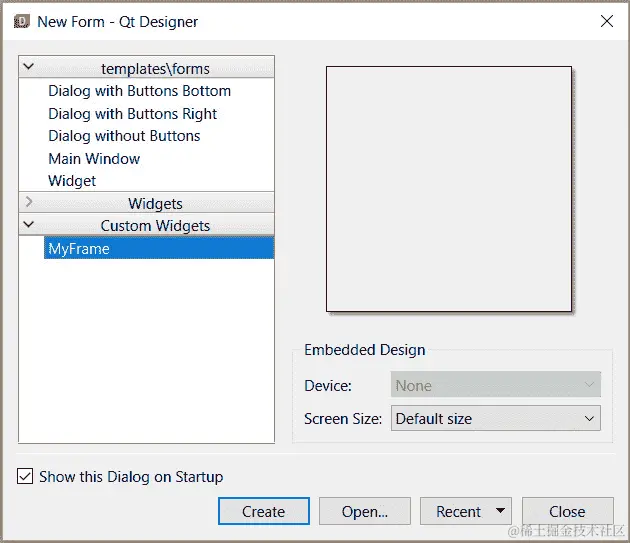Pick the Widget template
Viewport: 630px width, 543px height.
(x=72, y=181)
